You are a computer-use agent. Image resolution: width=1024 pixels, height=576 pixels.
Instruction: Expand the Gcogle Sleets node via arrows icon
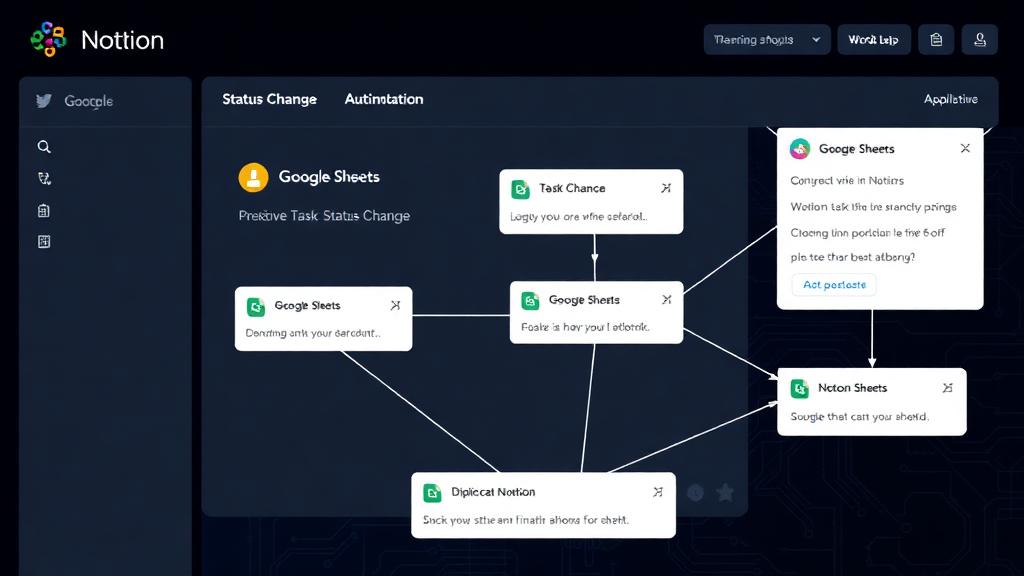pos(395,305)
